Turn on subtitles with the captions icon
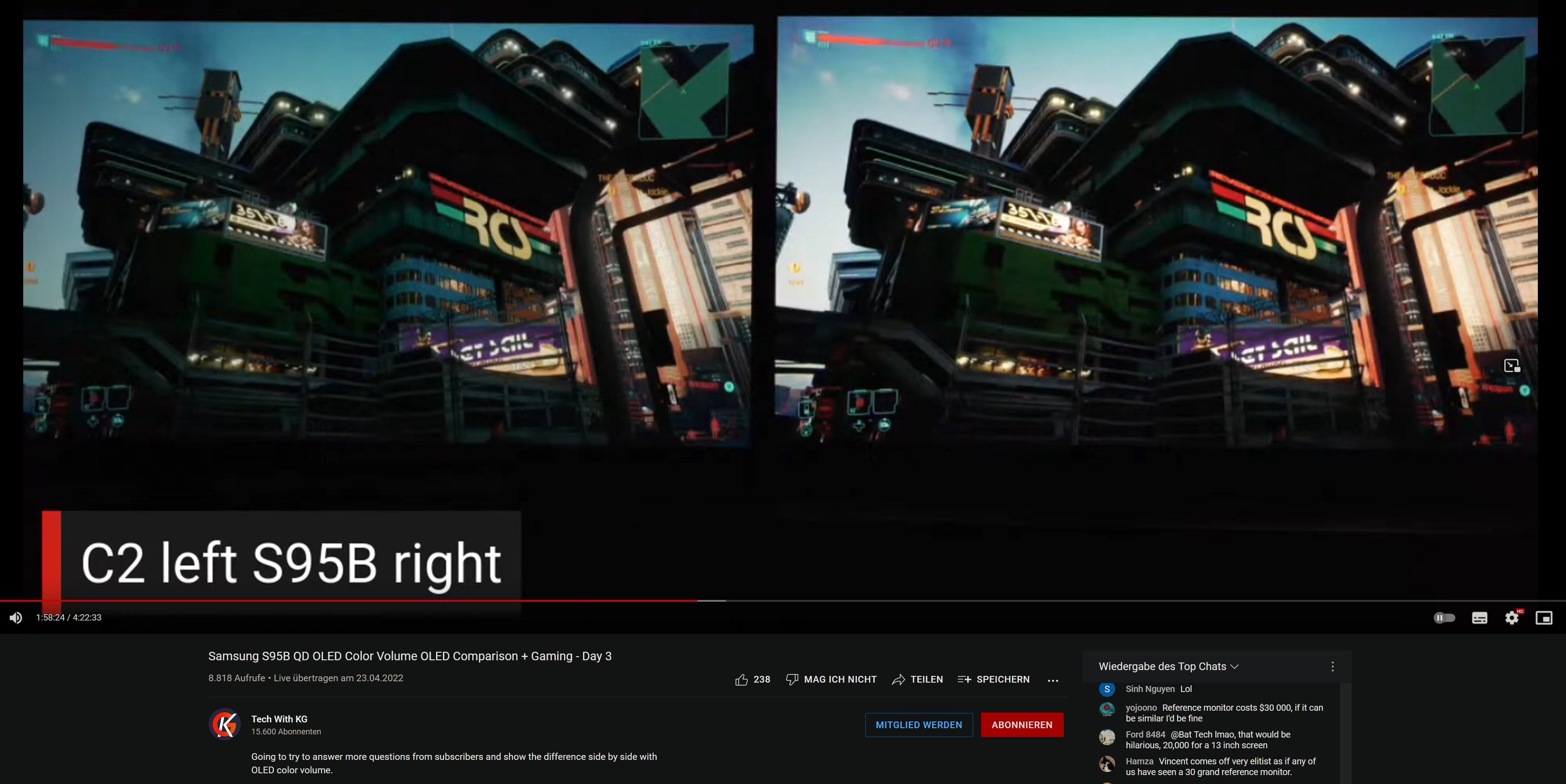 (1479, 617)
